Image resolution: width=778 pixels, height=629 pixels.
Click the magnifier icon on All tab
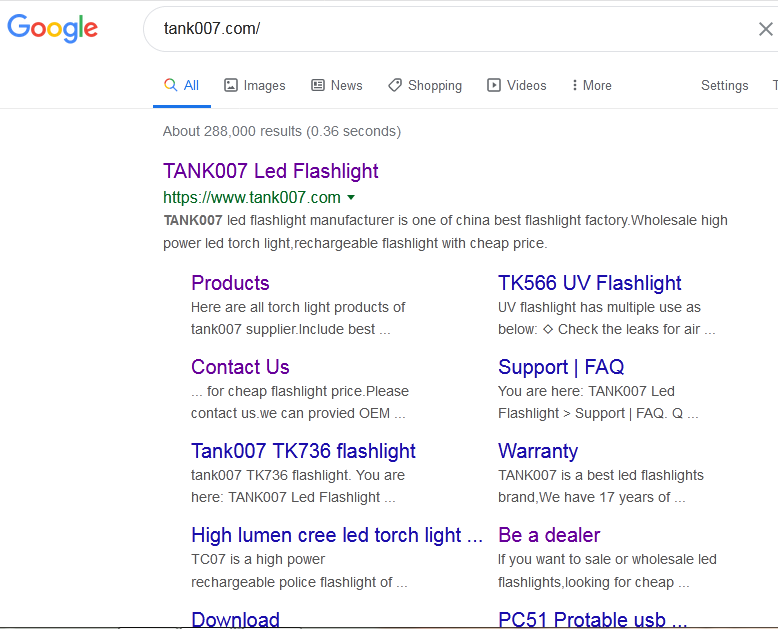tap(170, 85)
